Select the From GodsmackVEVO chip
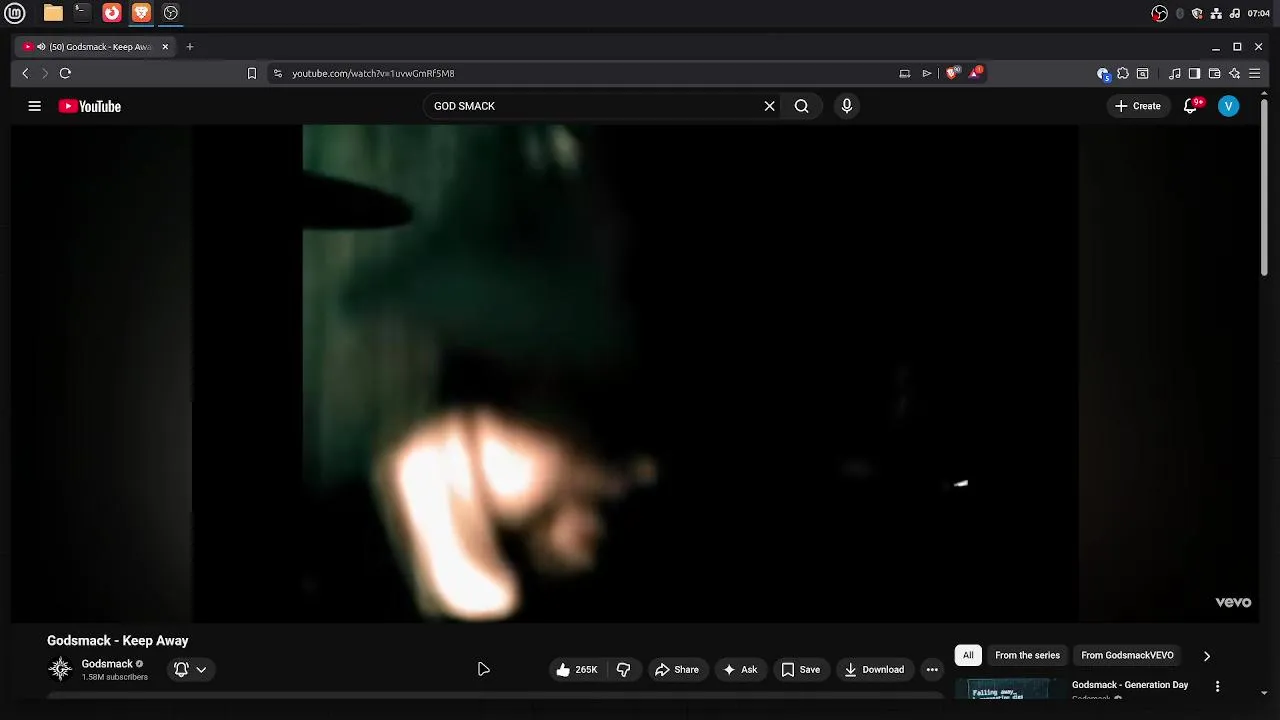Screen dimensions: 1280x720 pos(1127,656)
